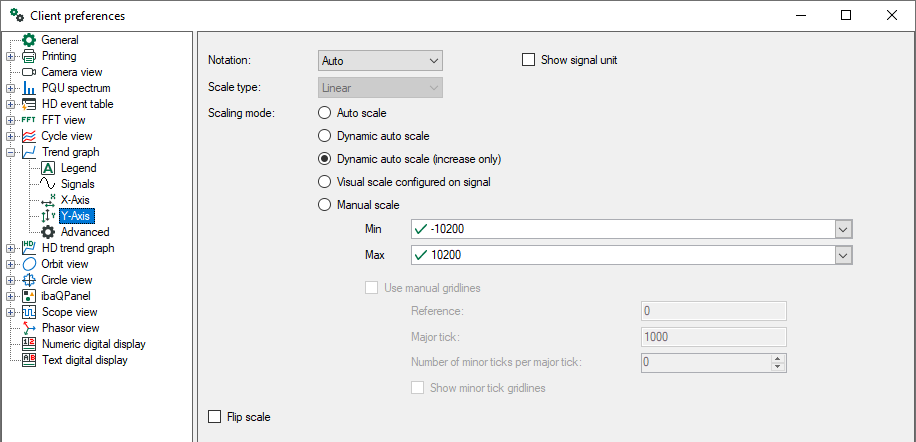Select the Phasor view icon

[29, 328]
